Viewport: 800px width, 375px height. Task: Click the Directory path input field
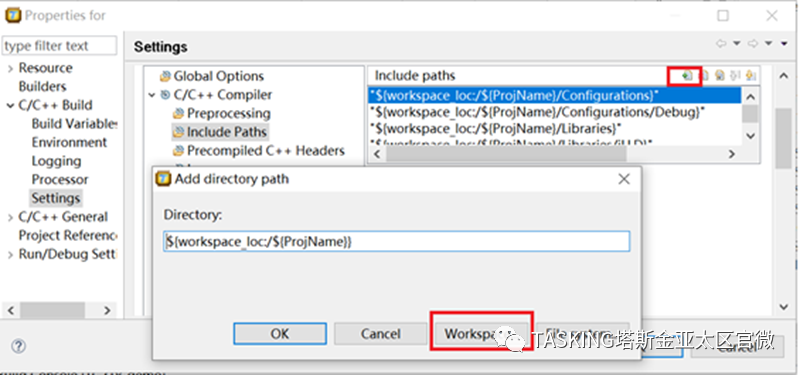[x=396, y=241]
